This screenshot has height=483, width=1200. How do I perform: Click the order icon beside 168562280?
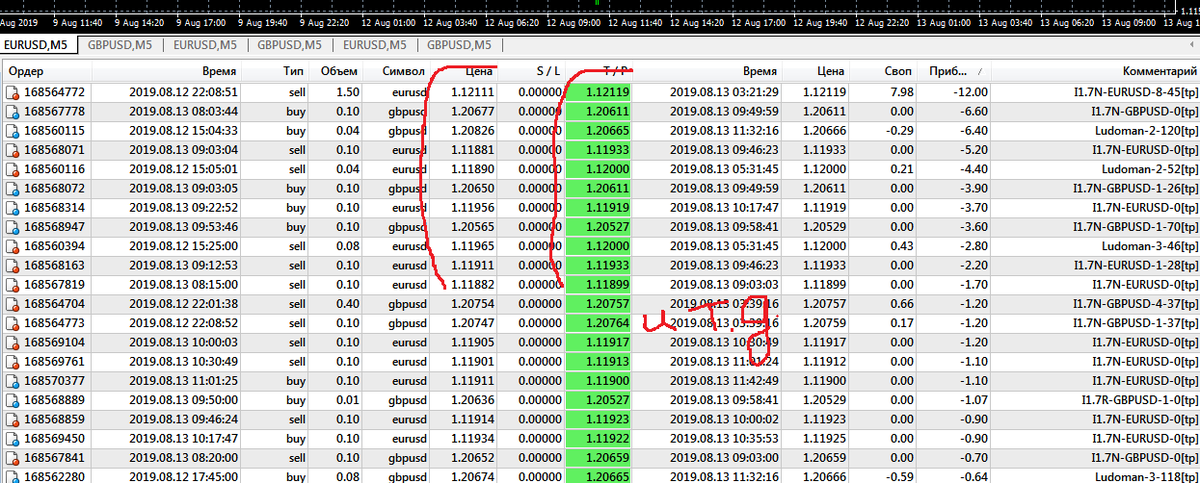click(x=12, y=477)
